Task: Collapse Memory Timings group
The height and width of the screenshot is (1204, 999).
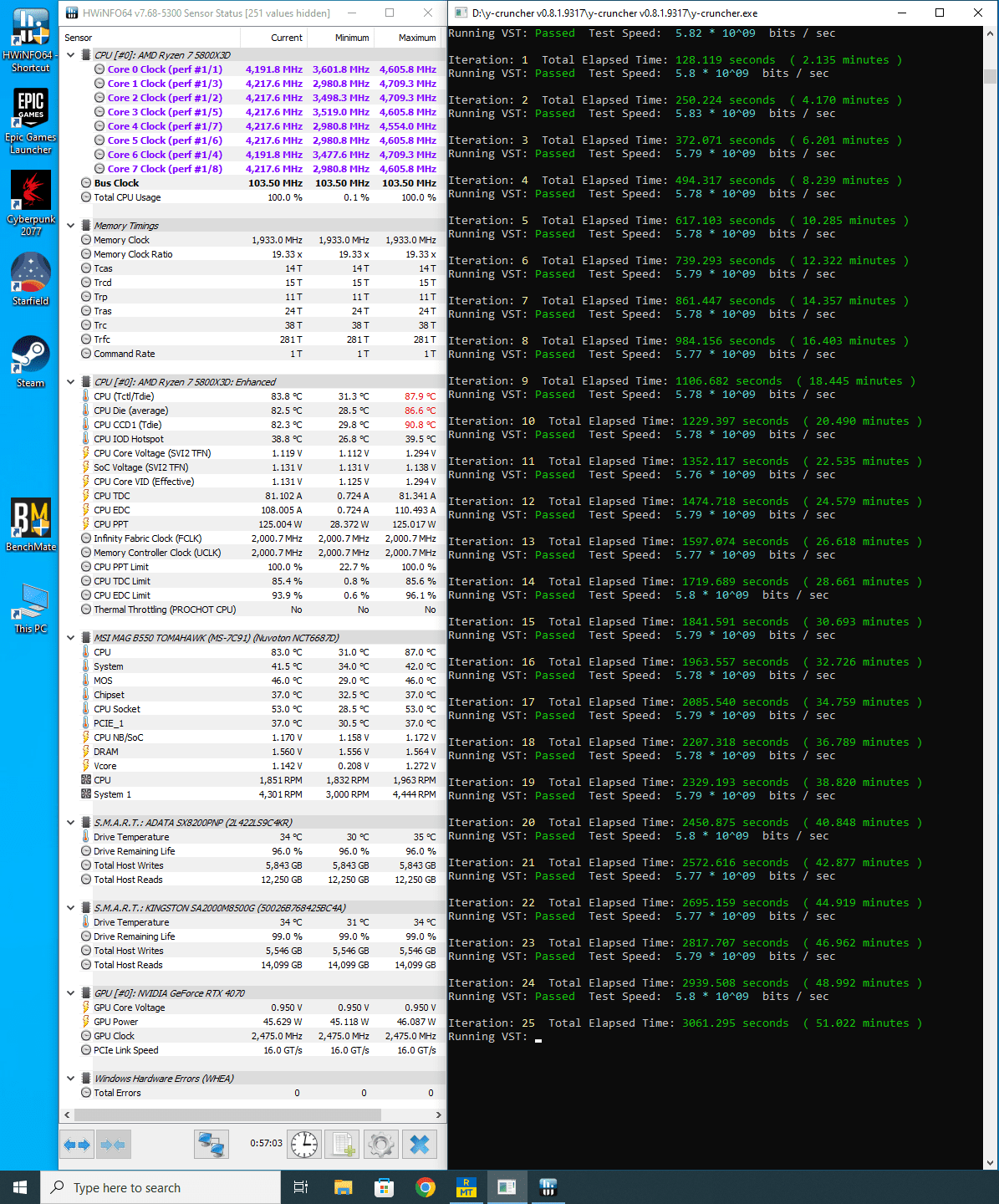Action: coord(71,226)
